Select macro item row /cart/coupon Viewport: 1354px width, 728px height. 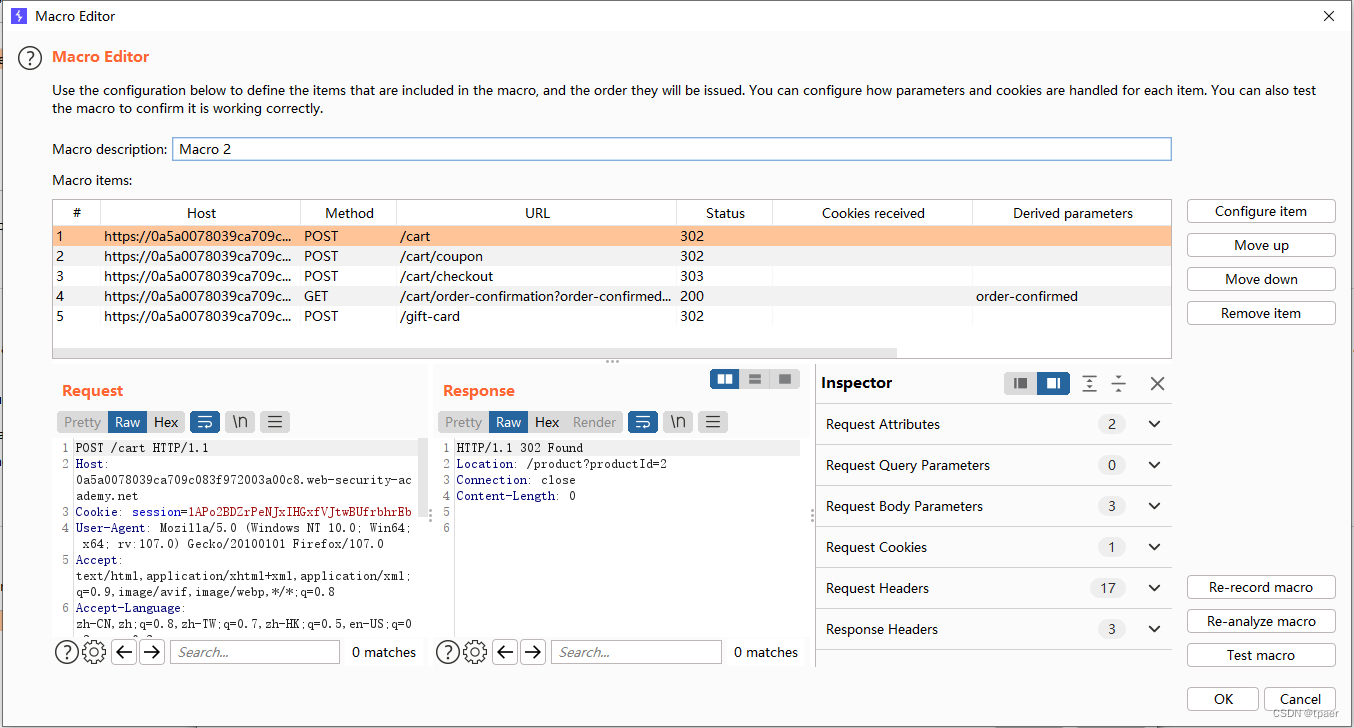(x=611, y=256)
